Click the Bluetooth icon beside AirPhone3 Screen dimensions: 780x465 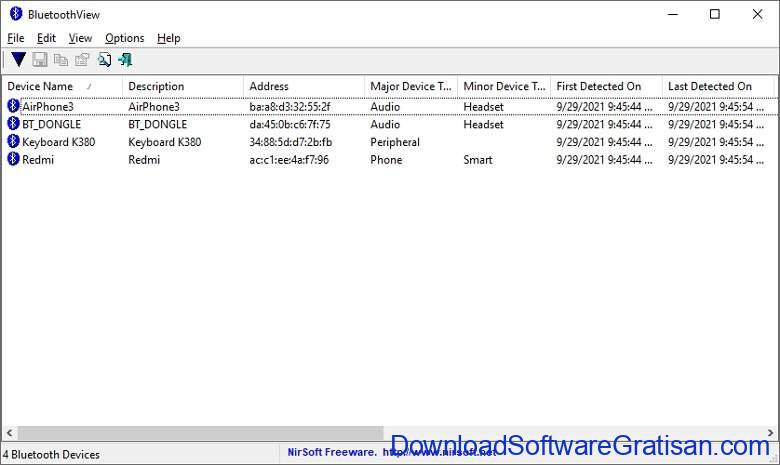tap(13, 106)
